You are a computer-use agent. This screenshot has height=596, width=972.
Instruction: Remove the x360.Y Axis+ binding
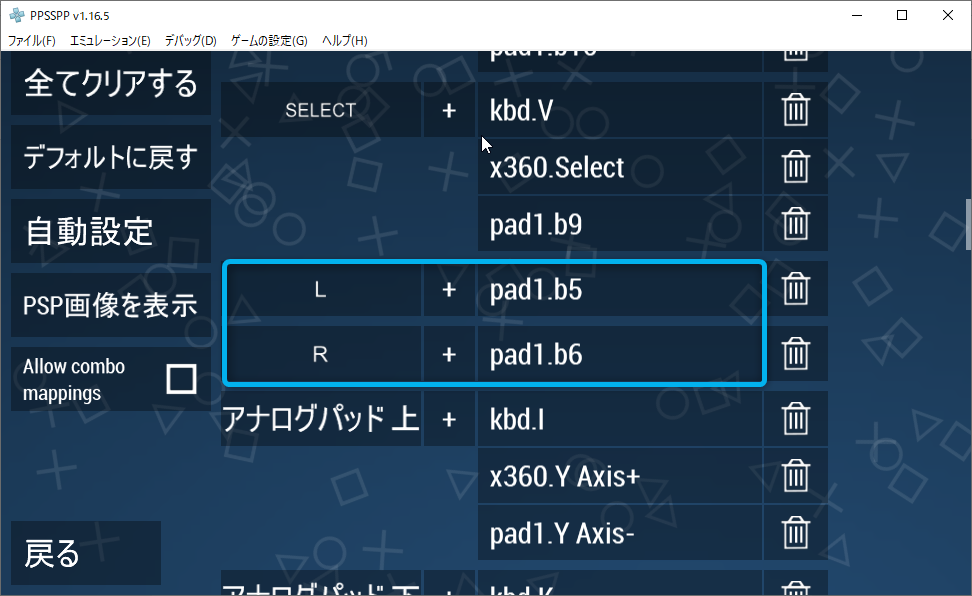(x=795, y=475)
